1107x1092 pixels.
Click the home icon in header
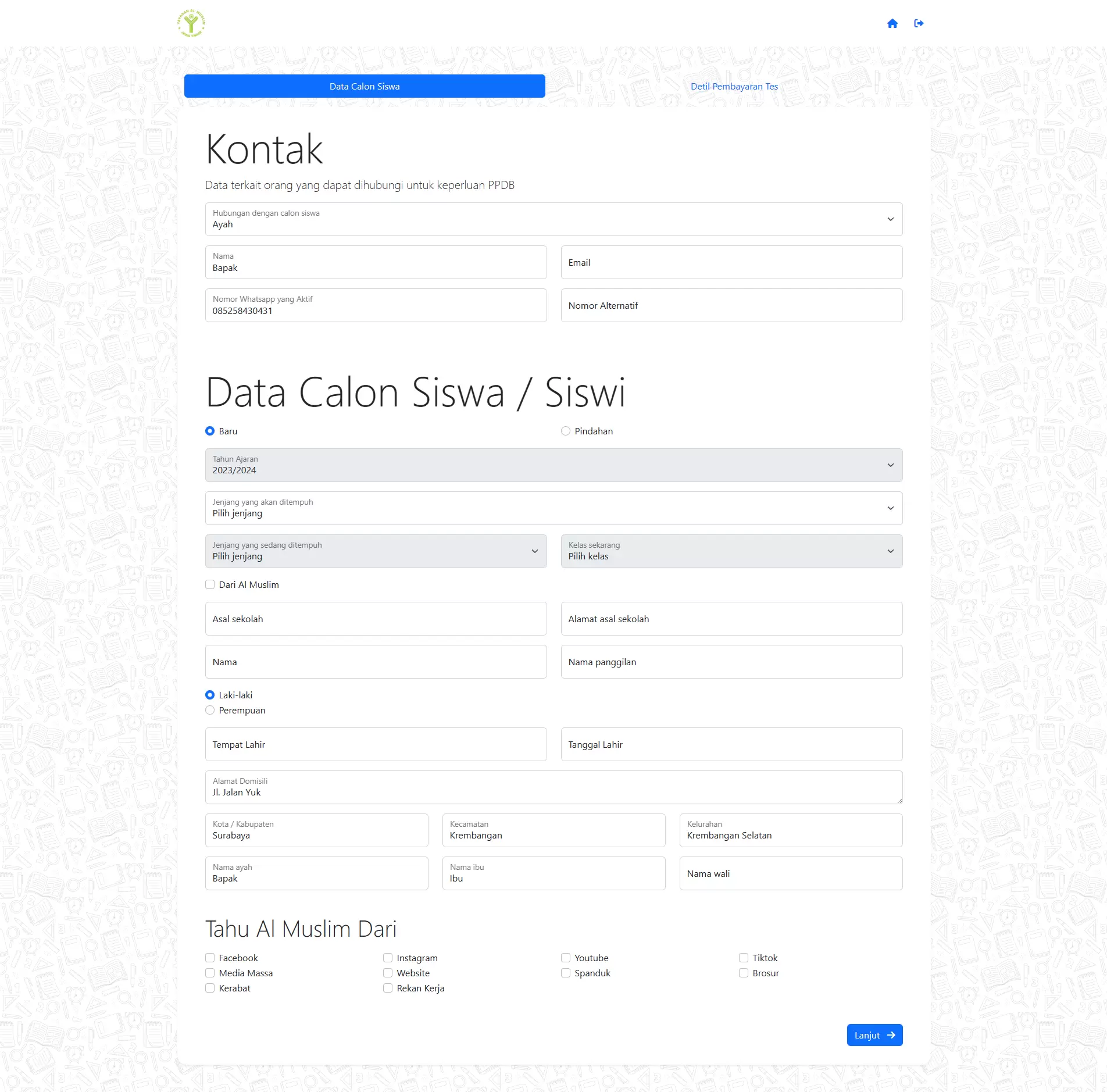point(892,23)
